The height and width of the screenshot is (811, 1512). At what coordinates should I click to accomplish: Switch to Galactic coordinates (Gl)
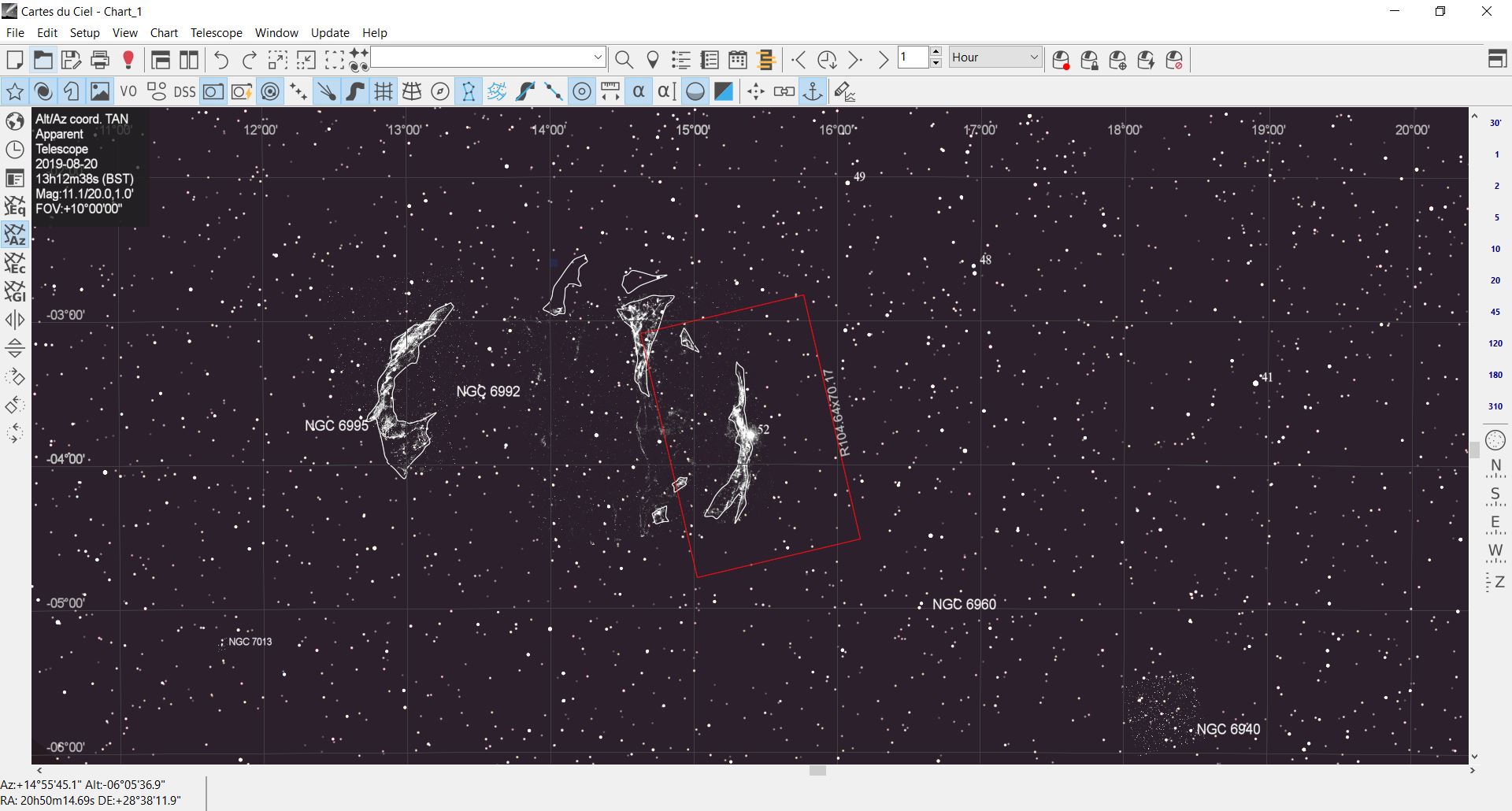[15, 291]
